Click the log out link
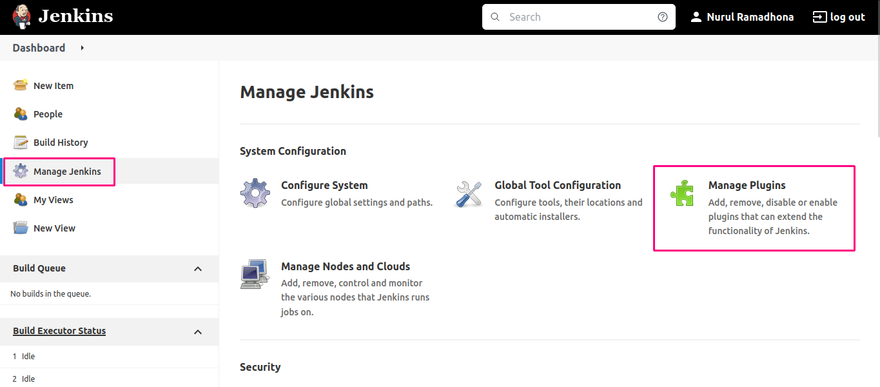Viewport: 880px width, 387px height. point(847,17)
